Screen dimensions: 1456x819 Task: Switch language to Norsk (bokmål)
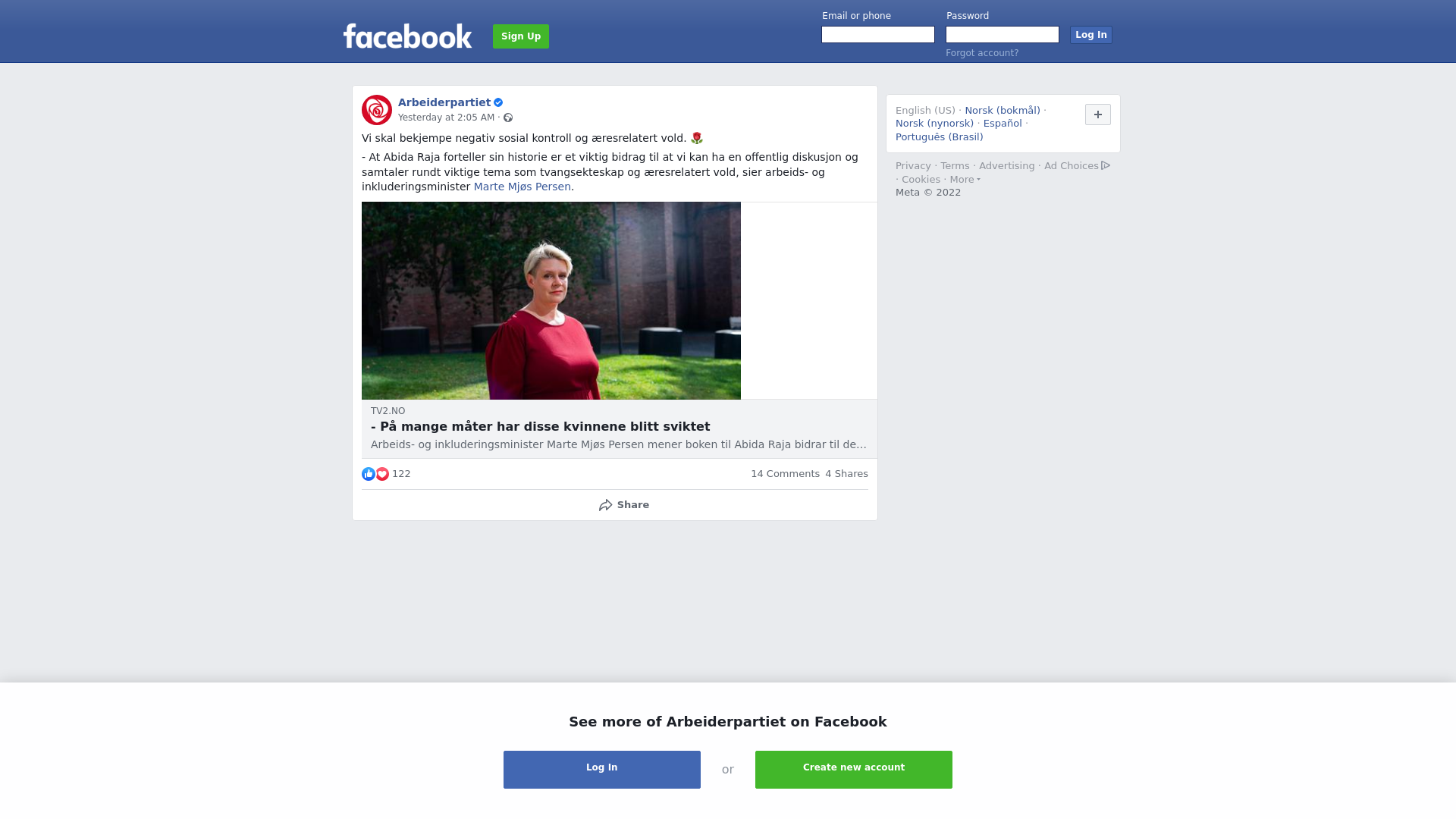[1003, 111]
